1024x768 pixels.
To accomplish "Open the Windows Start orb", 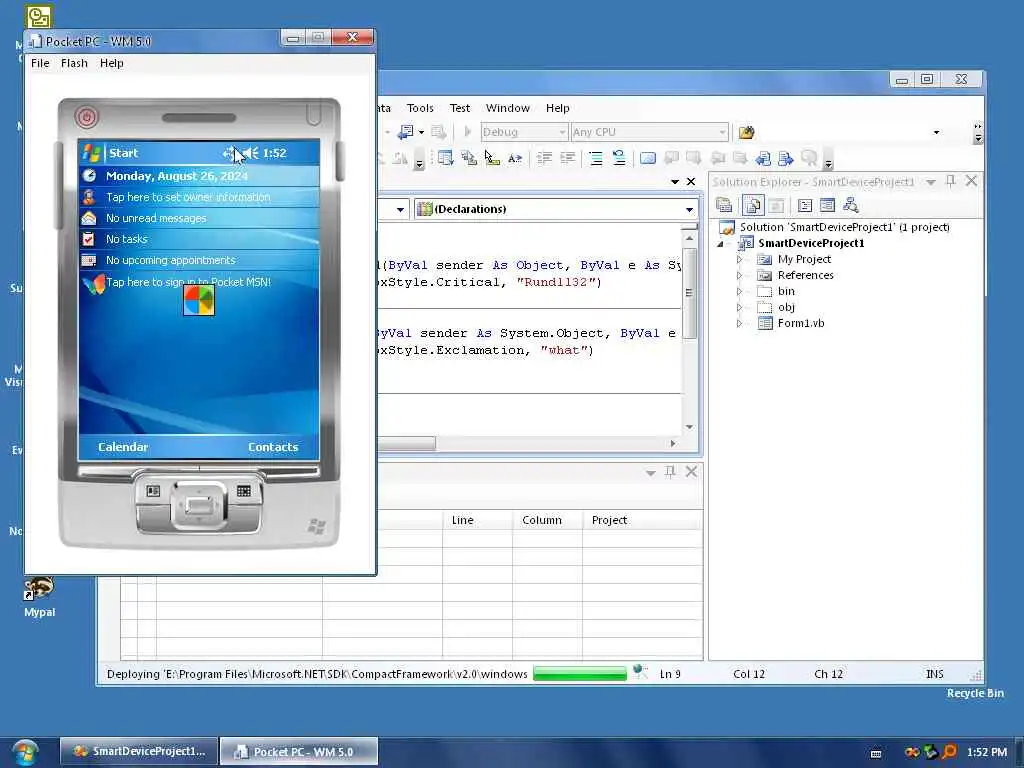I will click(x=25, y=752).
